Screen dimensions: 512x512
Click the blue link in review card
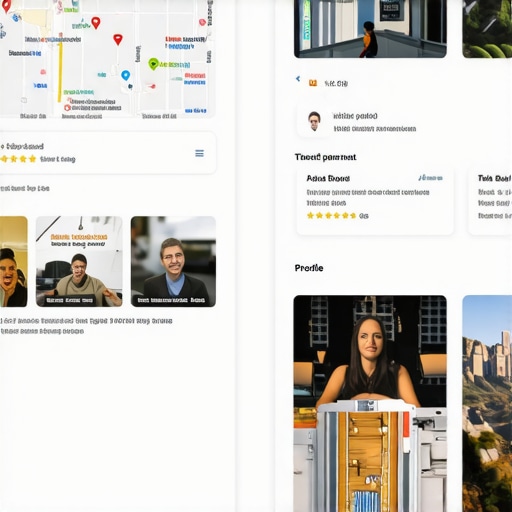click(x=430, y=178)
